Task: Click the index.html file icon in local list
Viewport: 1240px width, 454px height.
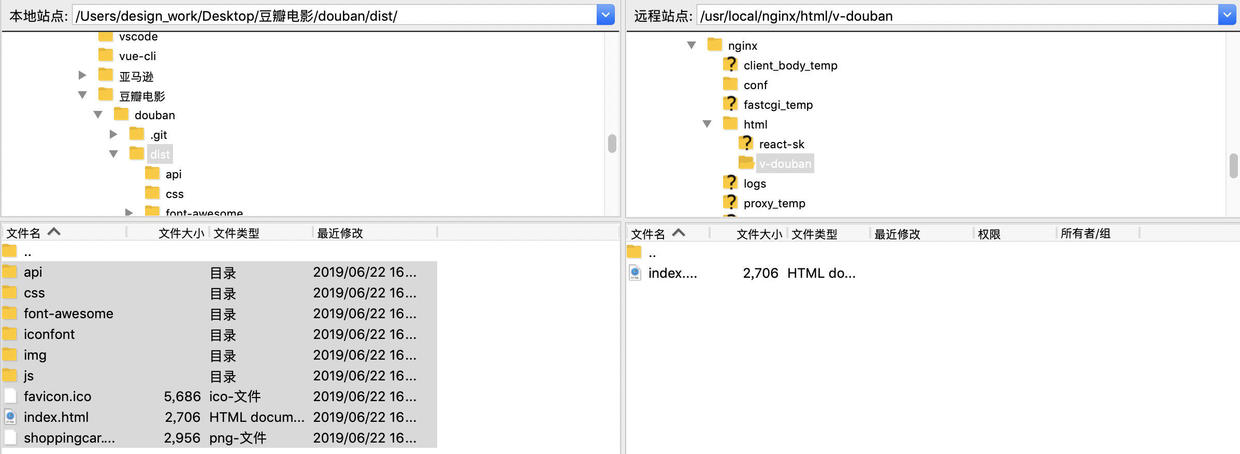Action: click(10, 417)
